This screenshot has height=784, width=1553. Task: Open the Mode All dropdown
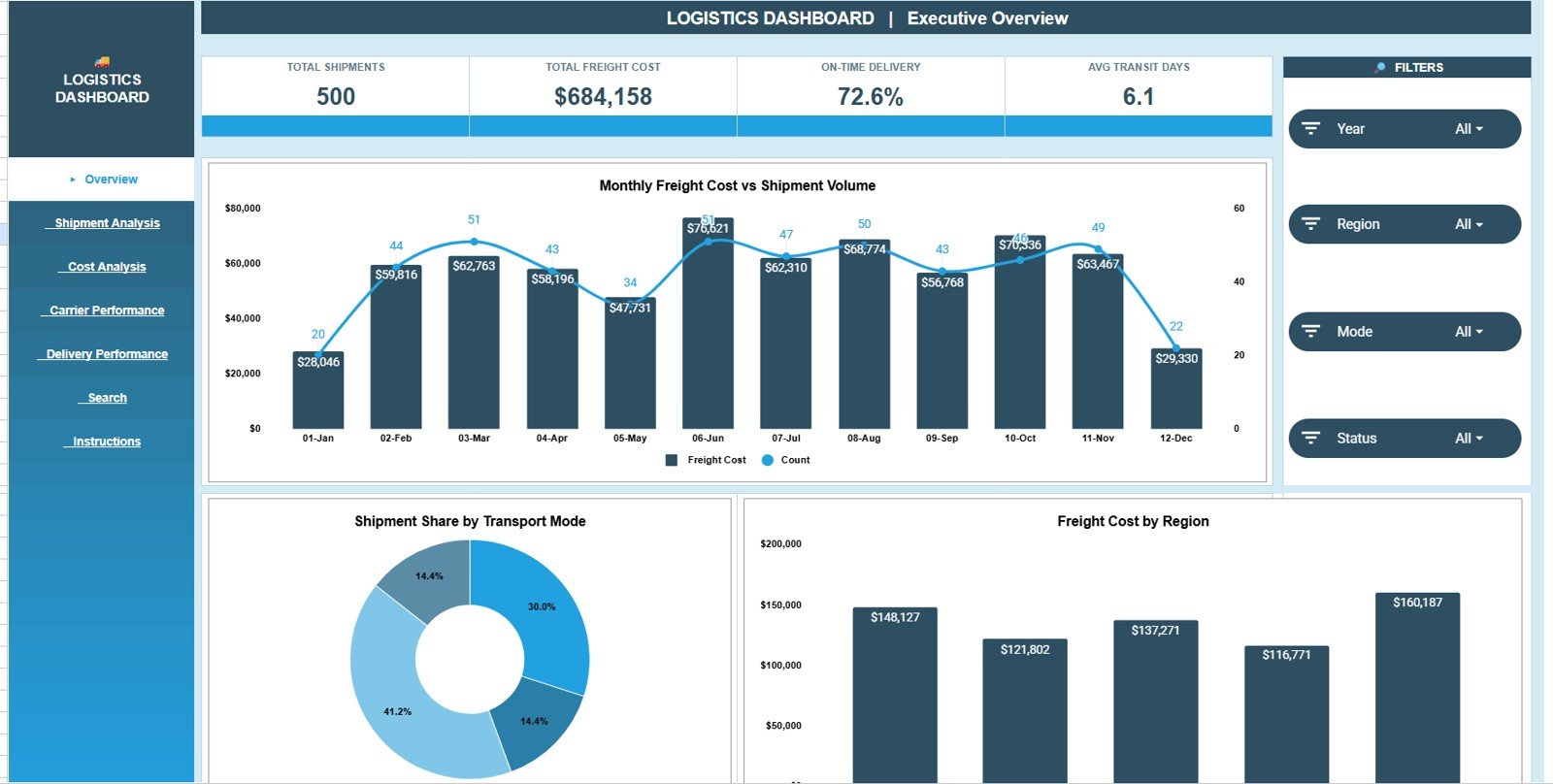coord(1469,332)
